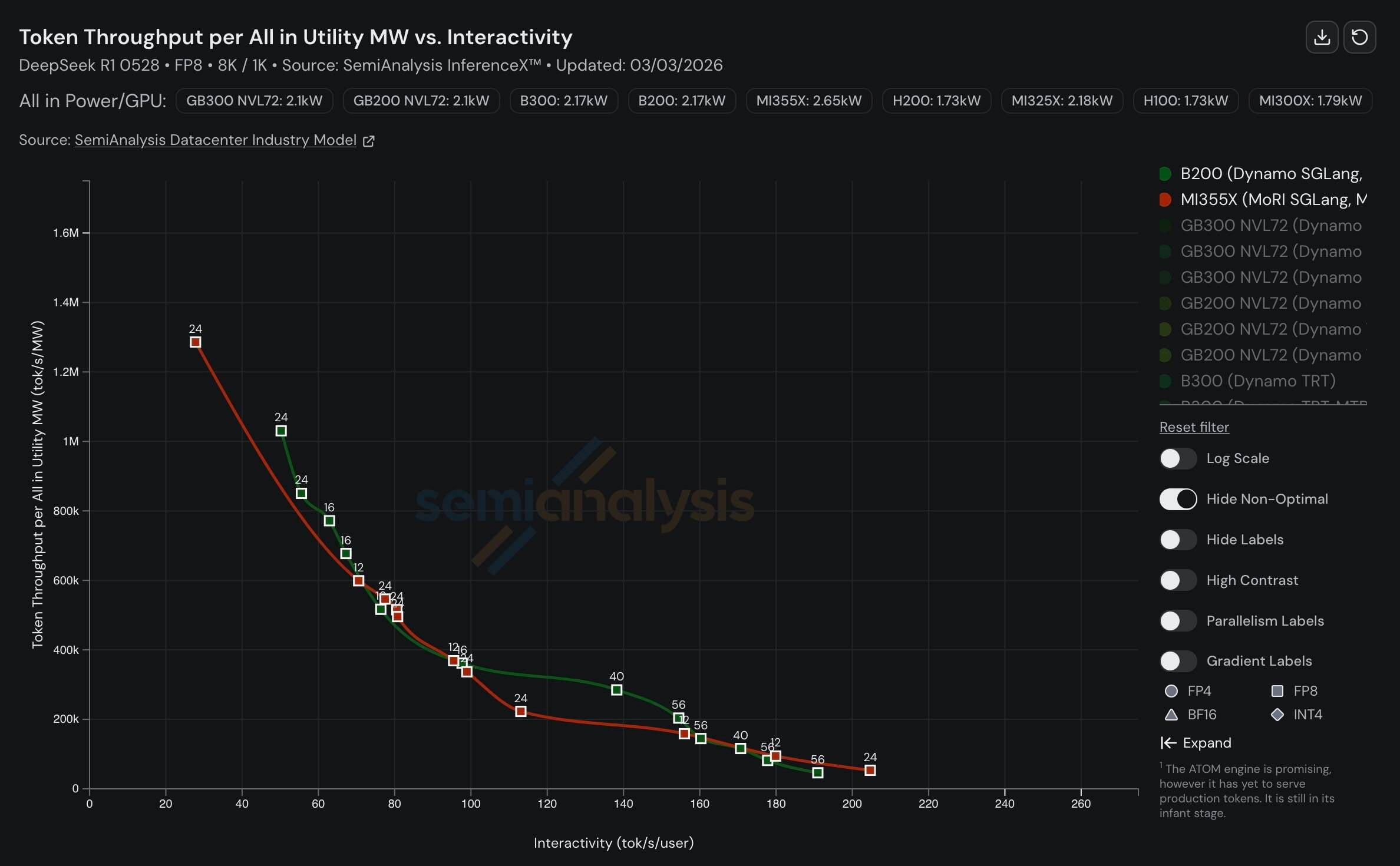Click the INT4 diamond legend icon

pyautogui.click(x=1277, y=715)
